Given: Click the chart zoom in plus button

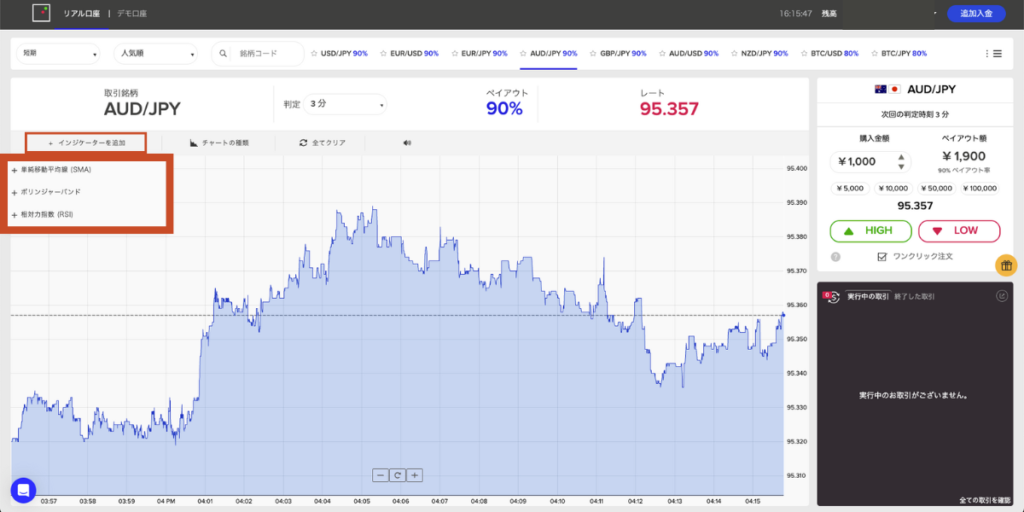Looking at the screenshot, I should point(414,475).
